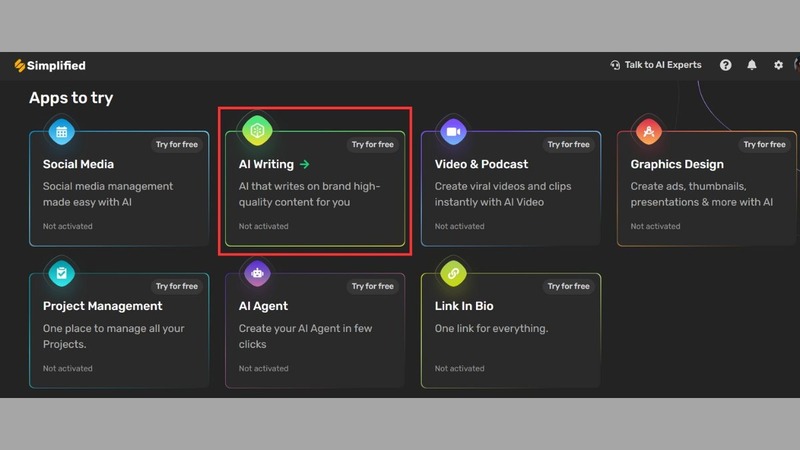
Task: Click the 'Apps to try' heading
Action: point(71,97)
